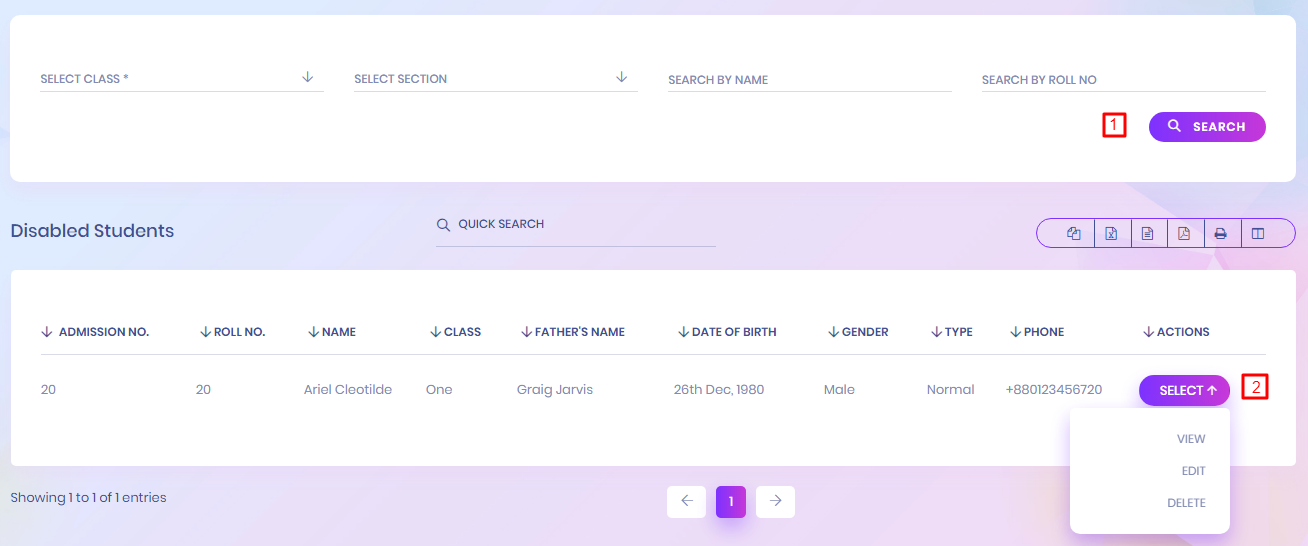Go to the next page arrow
This screenshot has width=1308, height=546.
pos(775,501)
